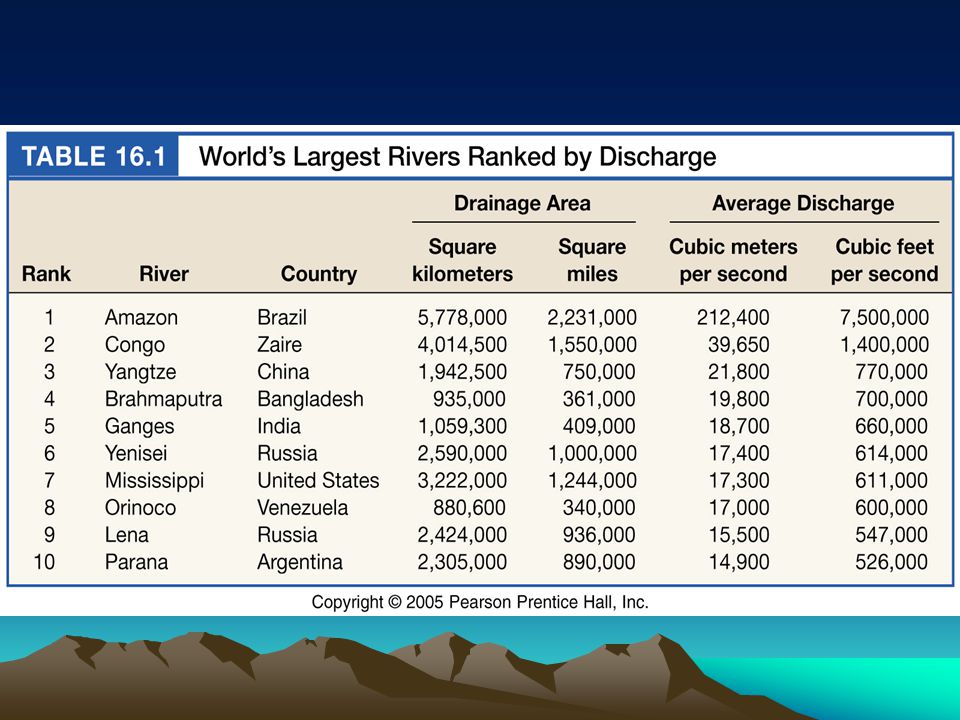This screenshot has width=960, height=720.
Task: Select the 'Orinoco' river cell
Action: tap(140, 508)
